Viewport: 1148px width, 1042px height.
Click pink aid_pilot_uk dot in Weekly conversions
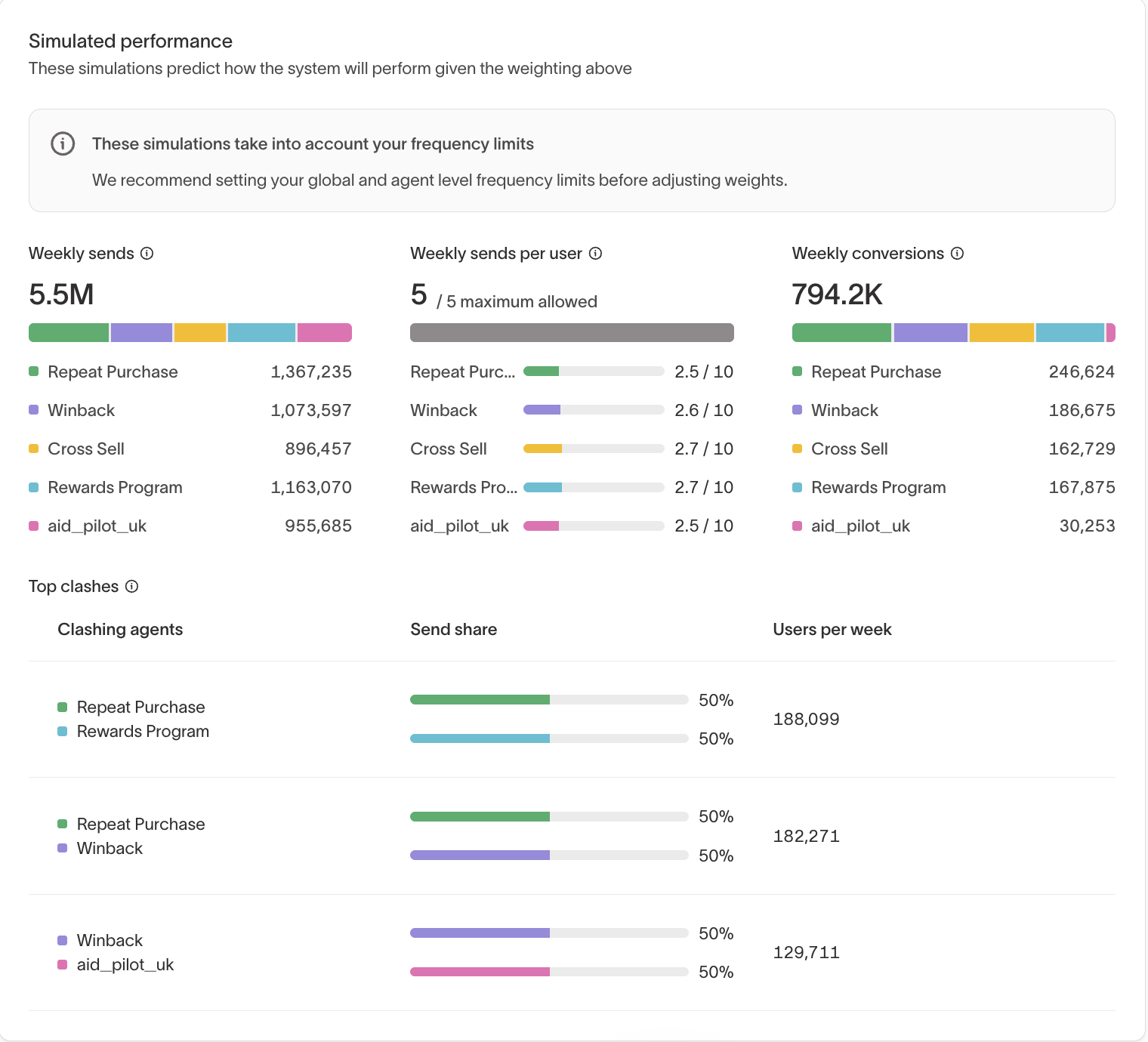(797, 526)
